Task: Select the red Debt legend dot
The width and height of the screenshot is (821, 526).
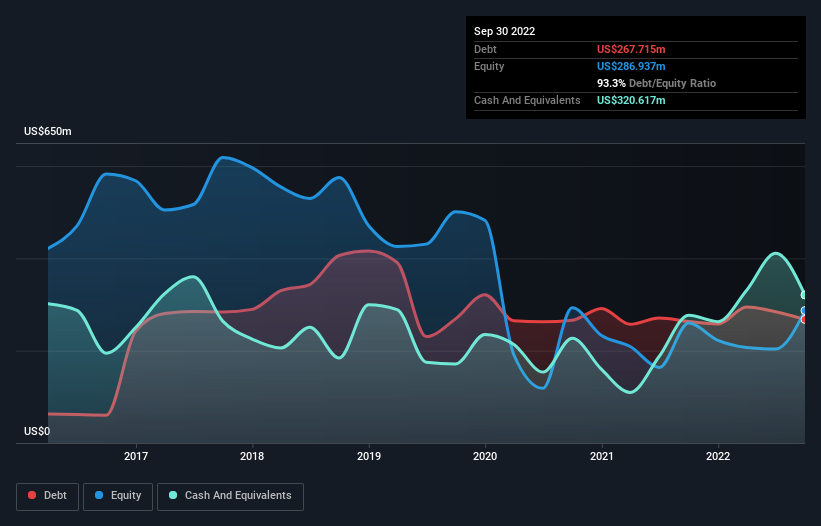Action: [x=32, y=495]
